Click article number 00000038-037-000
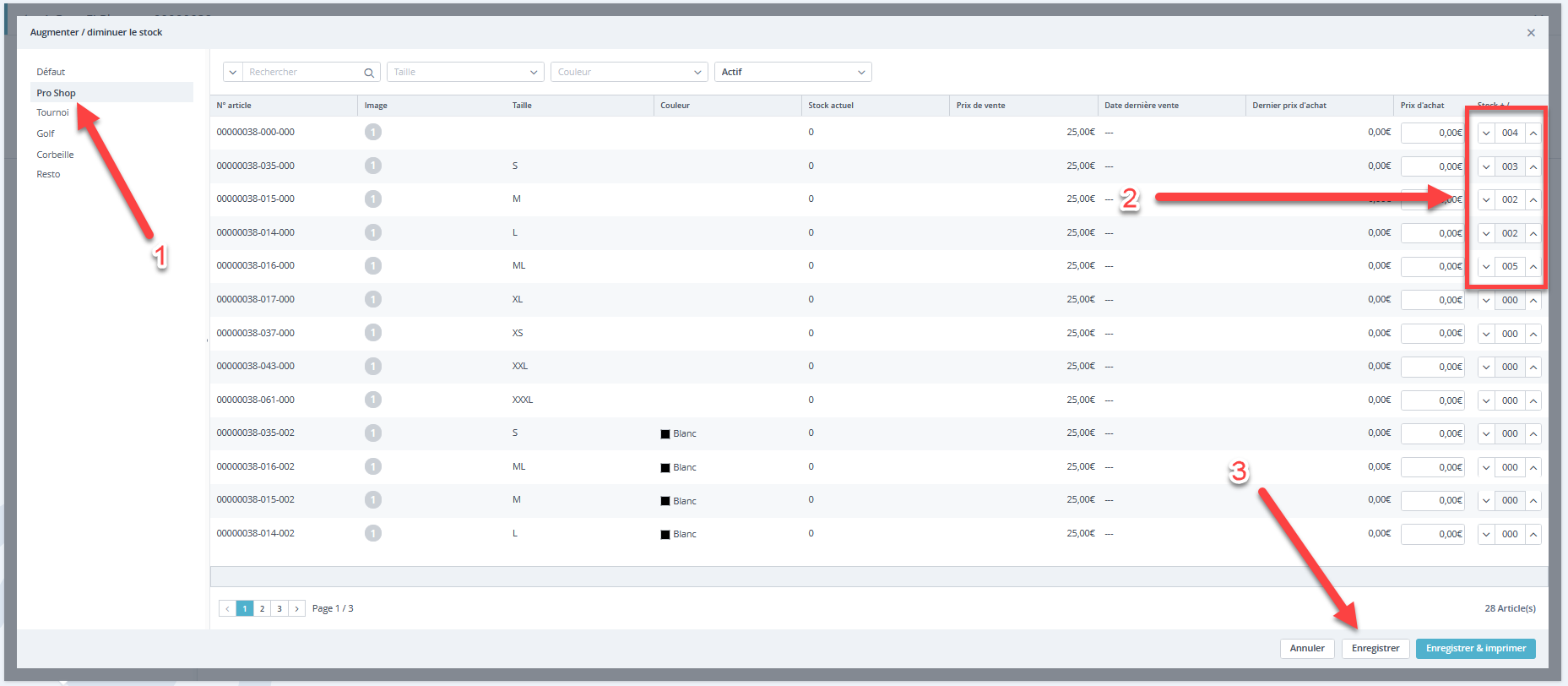This screenshot has height=686, width=1568. pos(256,333)
